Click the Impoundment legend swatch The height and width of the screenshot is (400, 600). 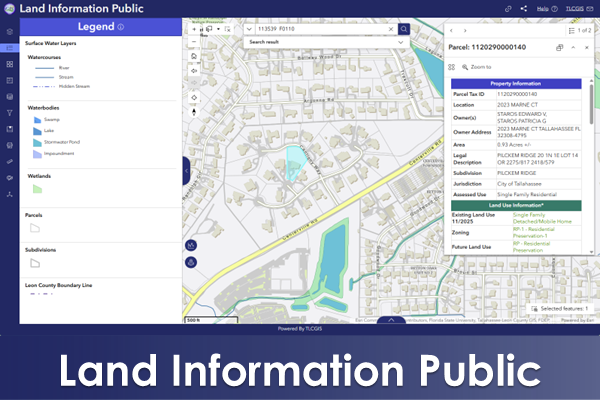[x=37, y=154]
